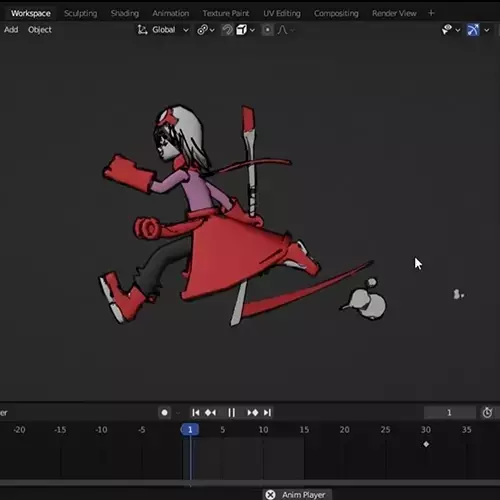Cancel the Anim Player with X icon

coord(270,495)
